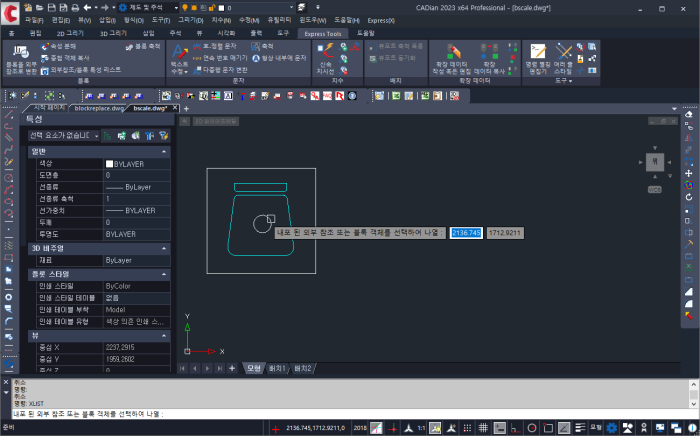This screenshot has width=700, height=436.
Task: Click the sequential numbering (연속 번호 매기기) tool
Action: pos(220,58)
